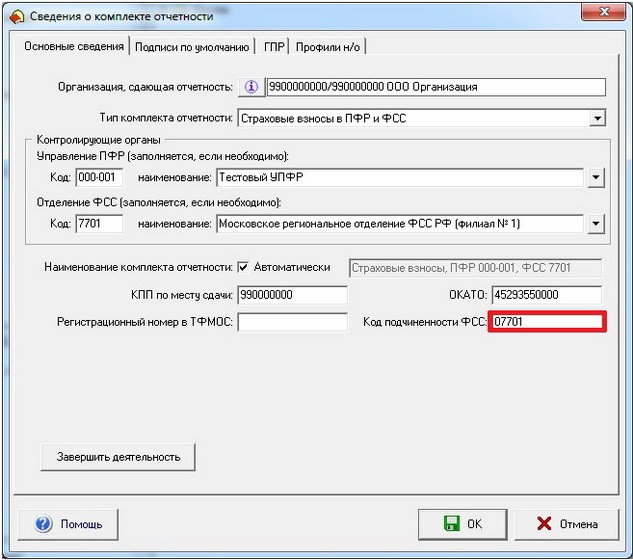Click the app icon in title bar

click(x=17, y=17)
